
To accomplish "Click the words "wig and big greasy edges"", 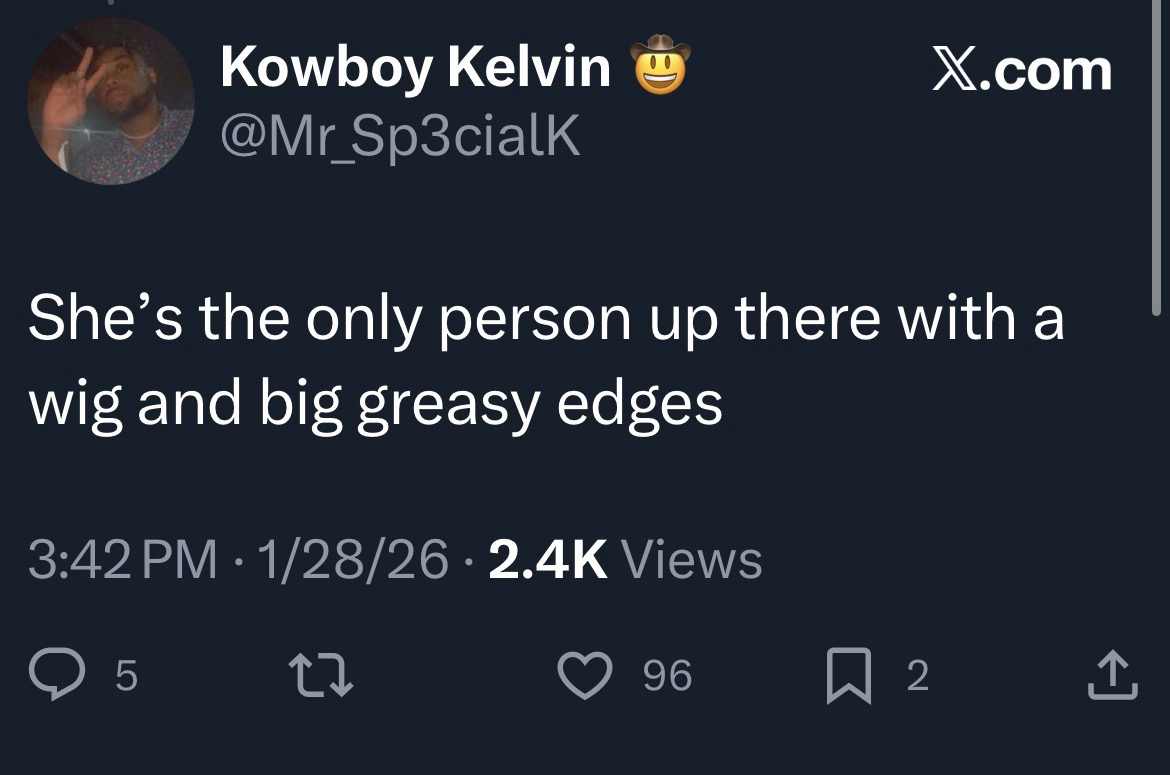I will (375, 403).
